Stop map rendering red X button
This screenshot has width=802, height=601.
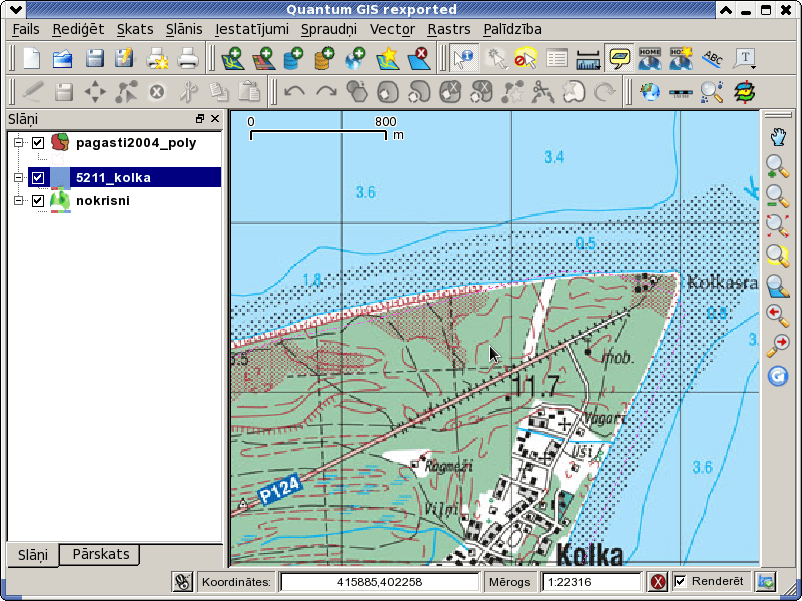658,582
